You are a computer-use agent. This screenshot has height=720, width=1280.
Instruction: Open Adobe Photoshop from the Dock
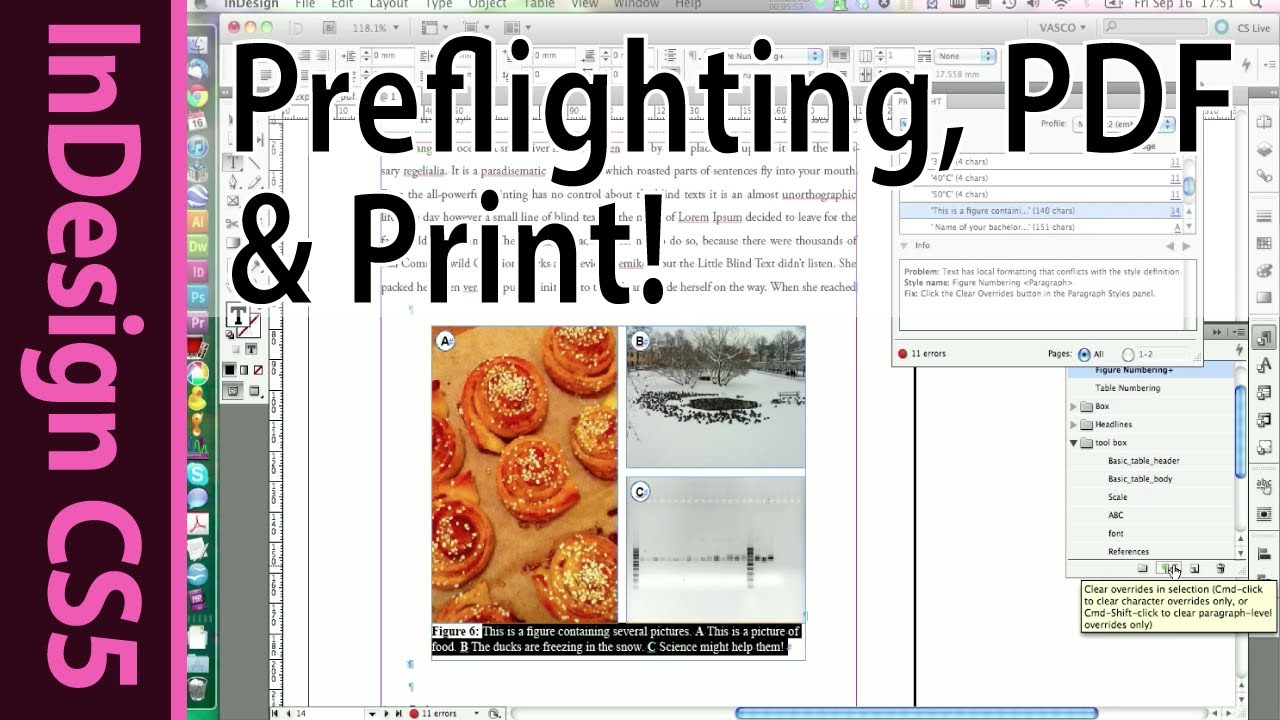tap(198, 297)
